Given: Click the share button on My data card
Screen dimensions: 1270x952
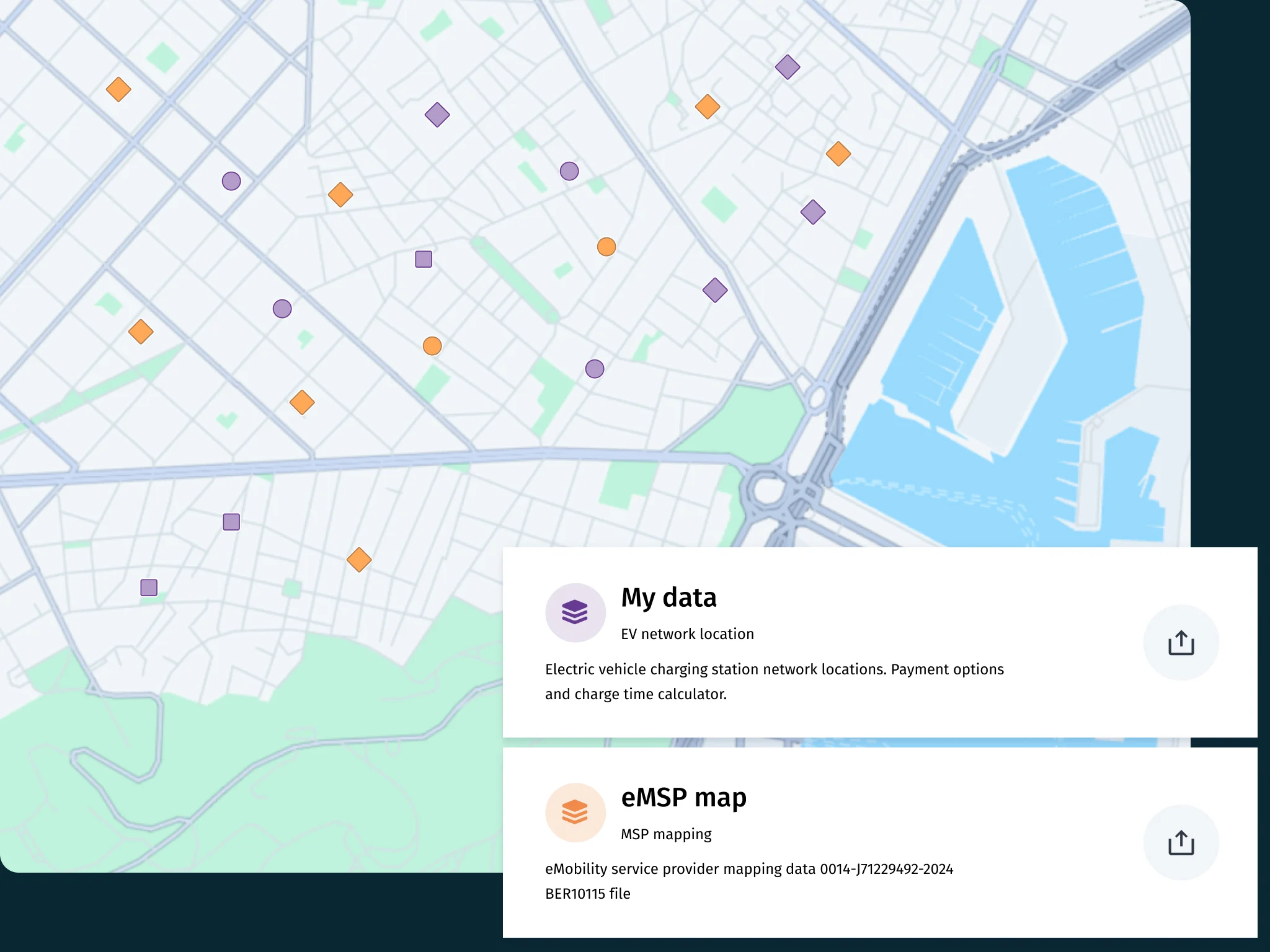Looking at the screenshot, I should 1181,643.
